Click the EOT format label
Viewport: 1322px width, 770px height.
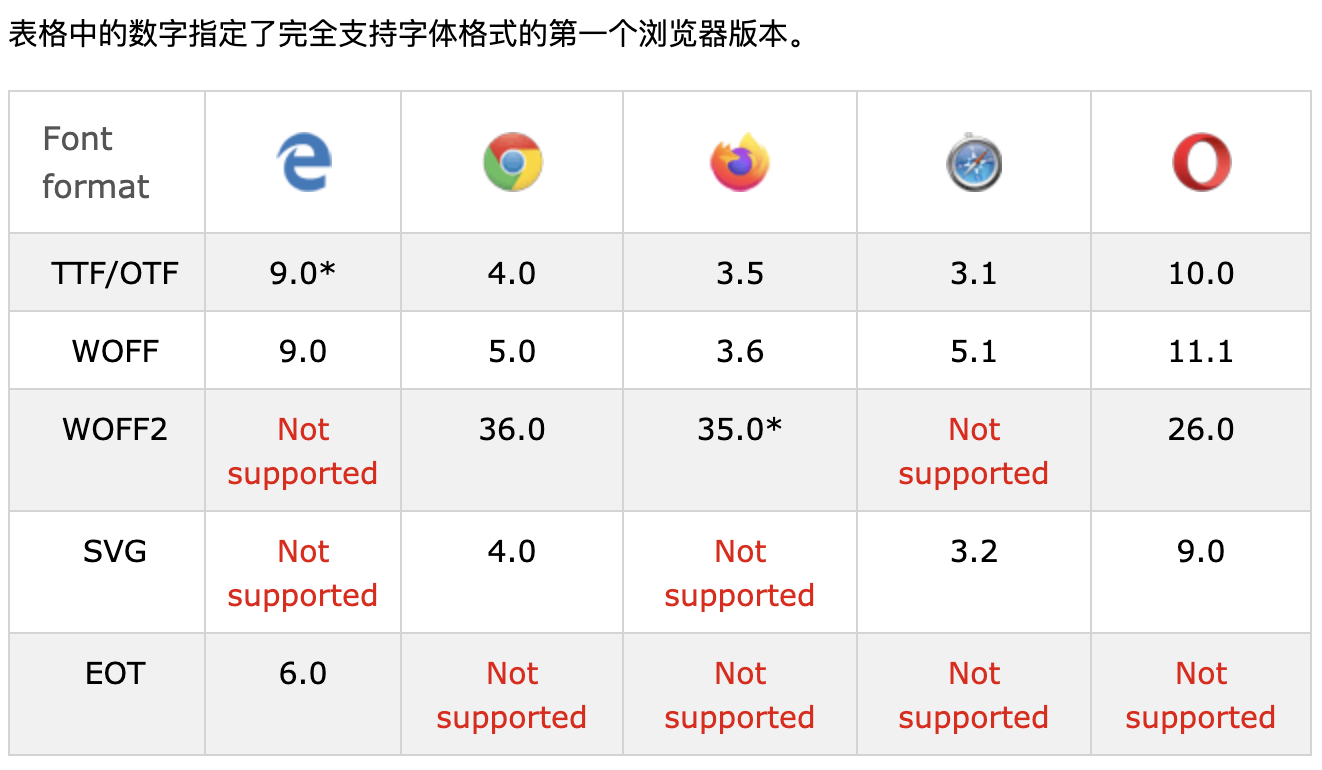(115, 673)
